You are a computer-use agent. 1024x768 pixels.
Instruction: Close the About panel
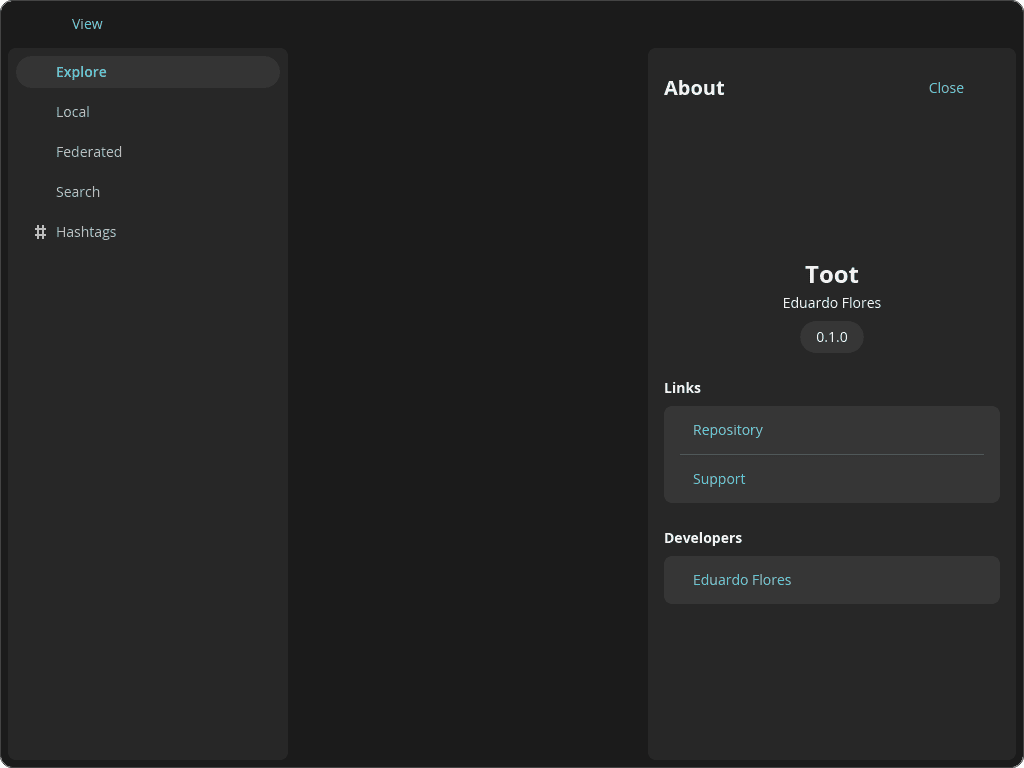click(x=946, y=88)
